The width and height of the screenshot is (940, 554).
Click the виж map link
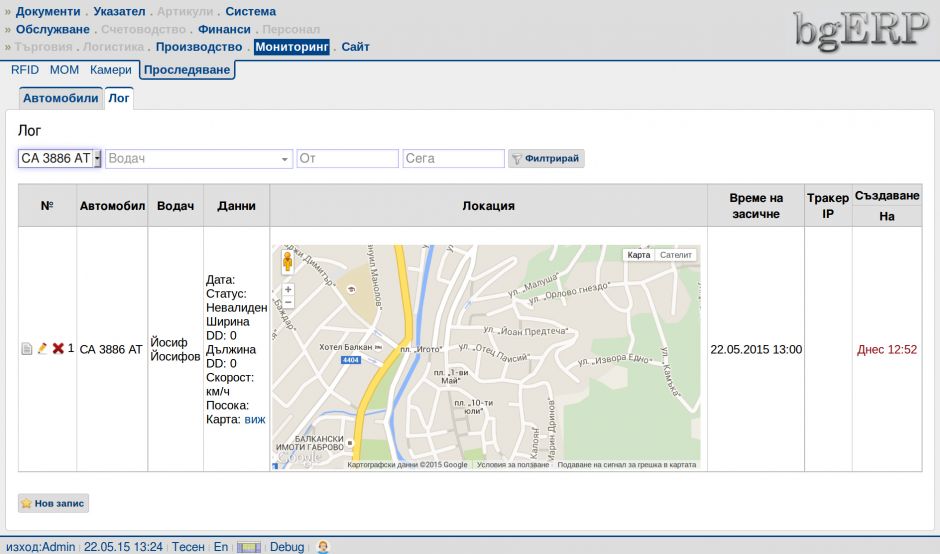tap(255, 419)
